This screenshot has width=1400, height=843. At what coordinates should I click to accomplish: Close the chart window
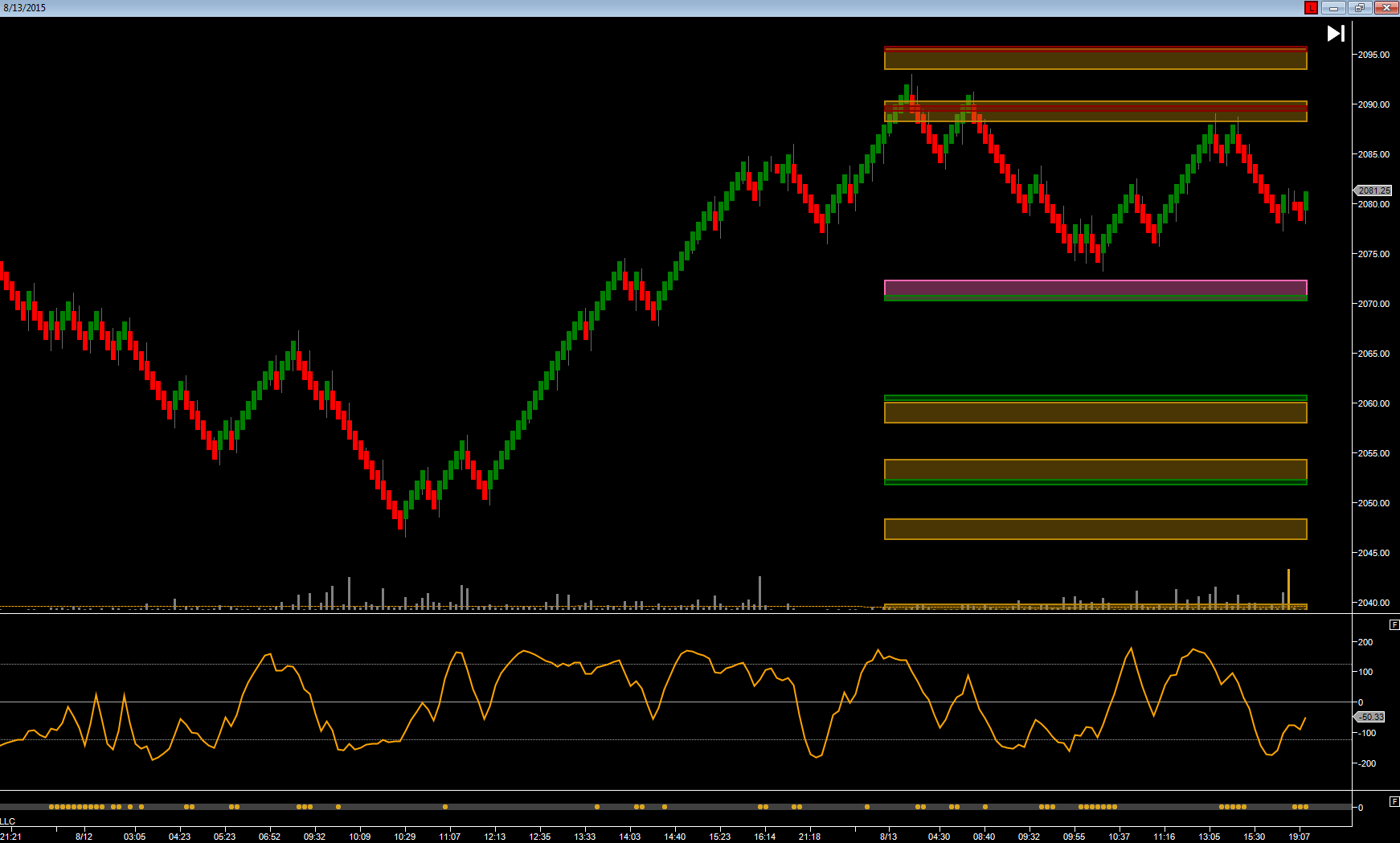1386,8
